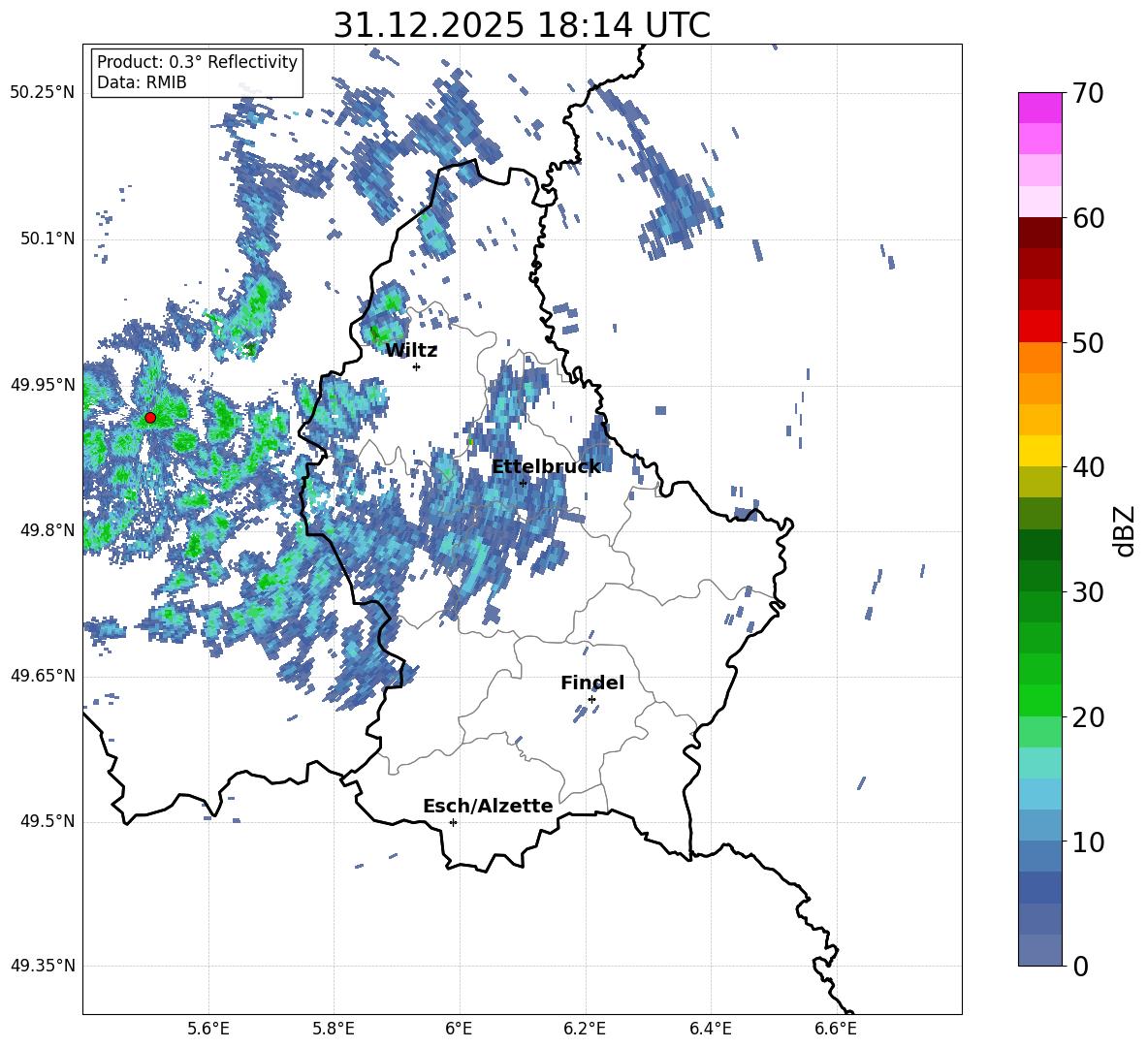Click the 5.6°E longitude label

click(208, 1029)
